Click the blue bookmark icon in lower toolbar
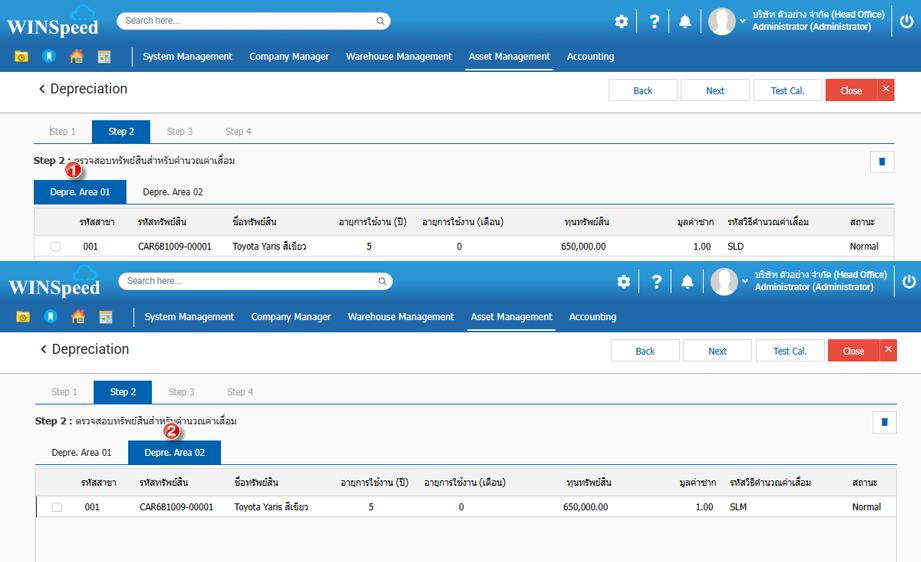 click(x=50, y=317)
